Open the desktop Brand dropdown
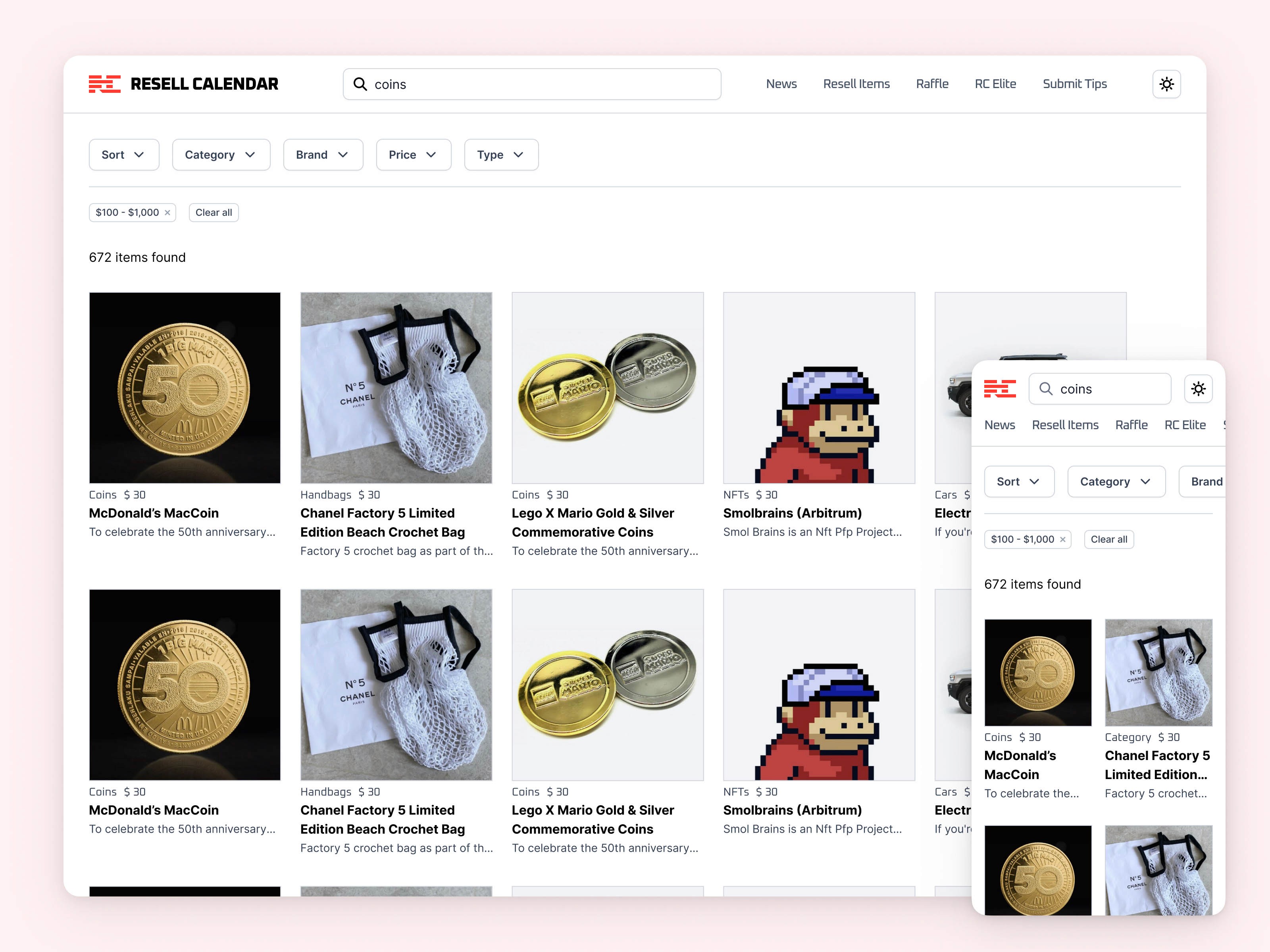Viewport: 1270px width, 952px height. (323, 155)
